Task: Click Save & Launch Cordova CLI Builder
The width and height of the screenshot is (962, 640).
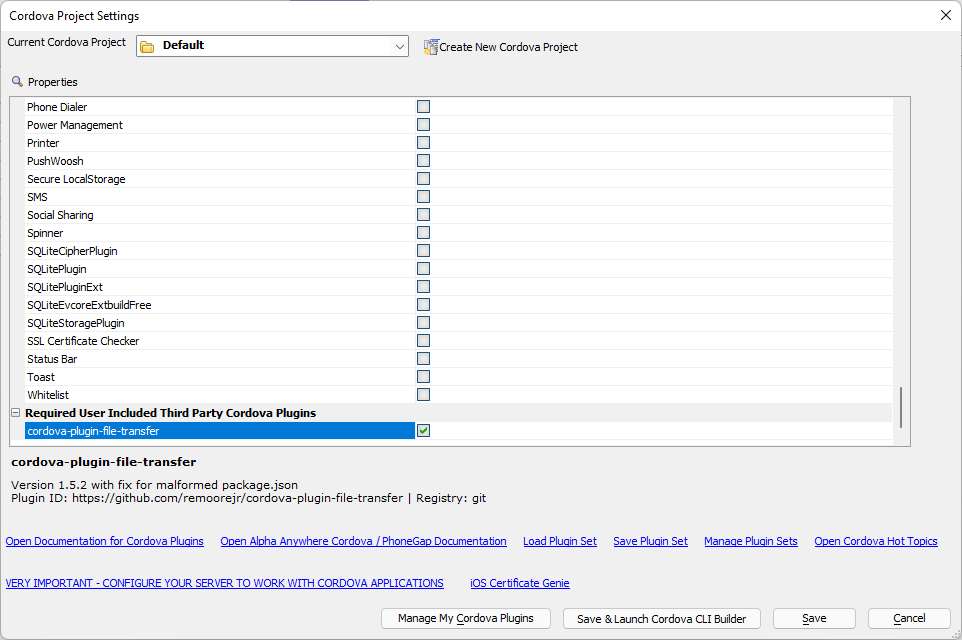Action: click(x=661, y=619)
